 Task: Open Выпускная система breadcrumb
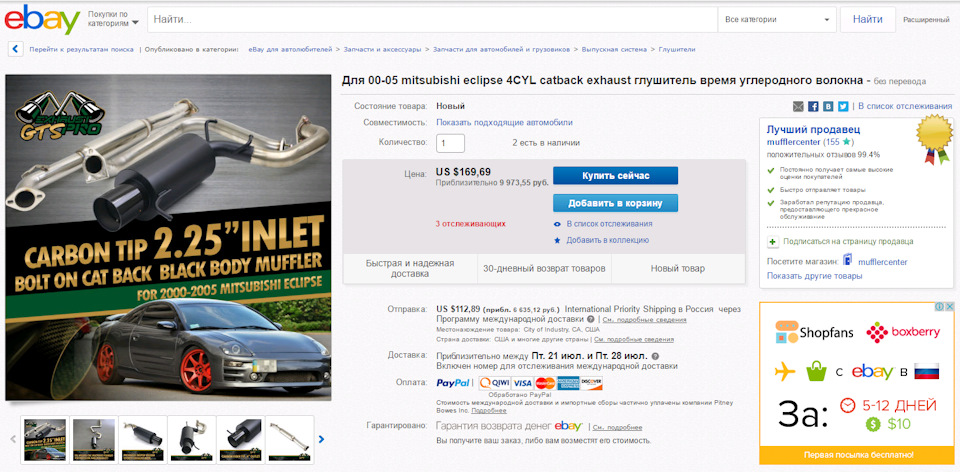(x=614, y=49)
